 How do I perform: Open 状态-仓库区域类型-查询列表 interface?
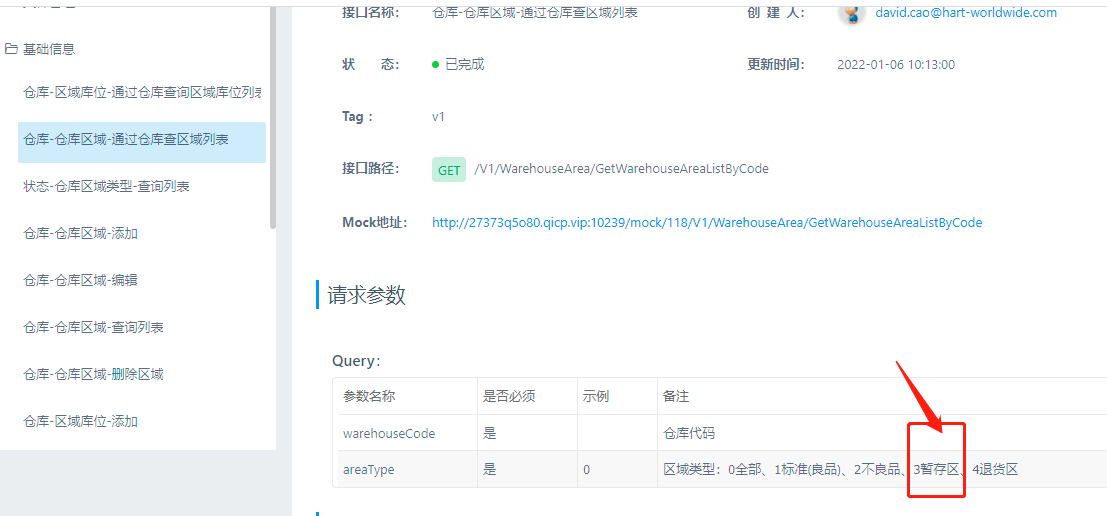(x=106, y=187)
